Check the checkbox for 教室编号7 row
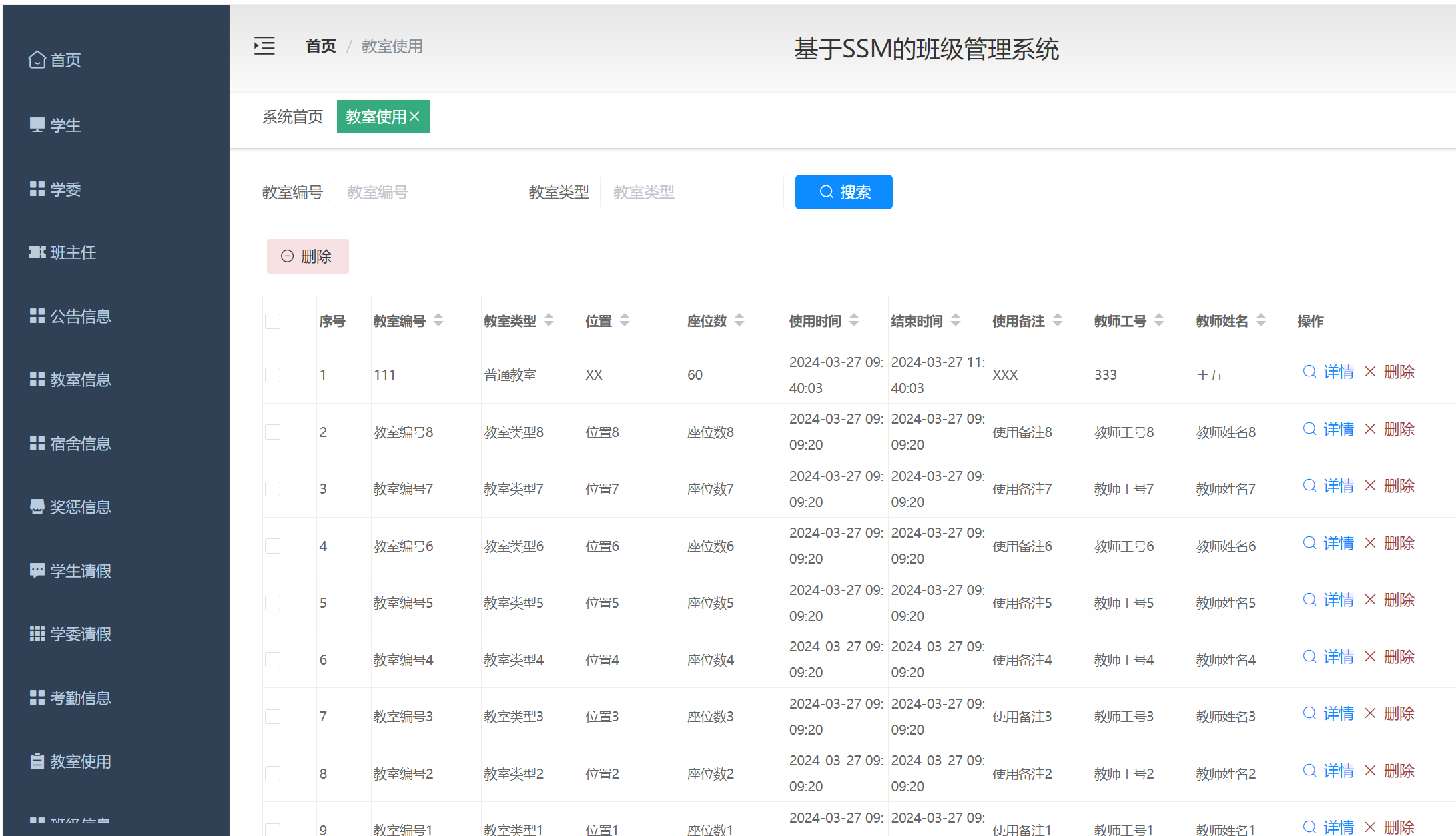The width and height of the screenshot is (1456, 836). click(273, 489)
